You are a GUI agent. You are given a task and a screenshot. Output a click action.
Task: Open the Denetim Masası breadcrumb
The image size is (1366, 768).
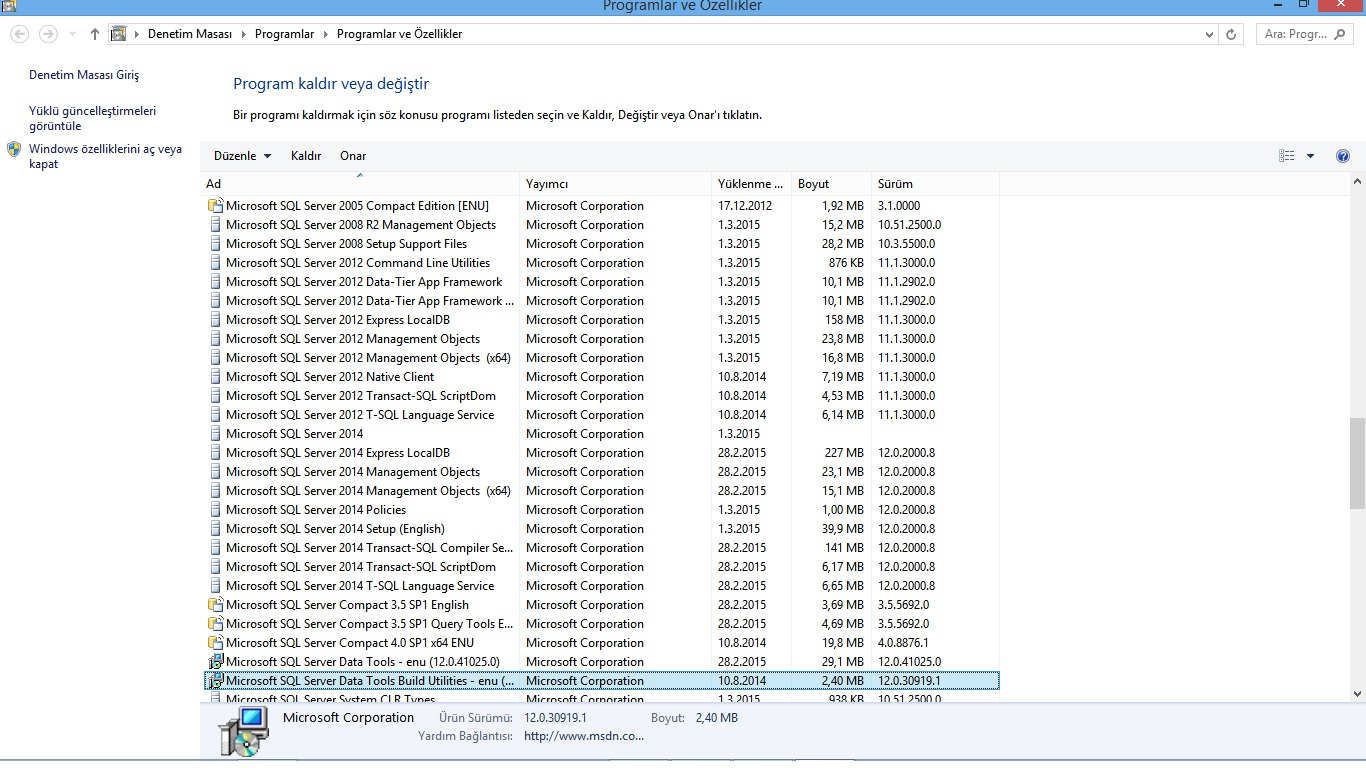[x=190, y=34]
